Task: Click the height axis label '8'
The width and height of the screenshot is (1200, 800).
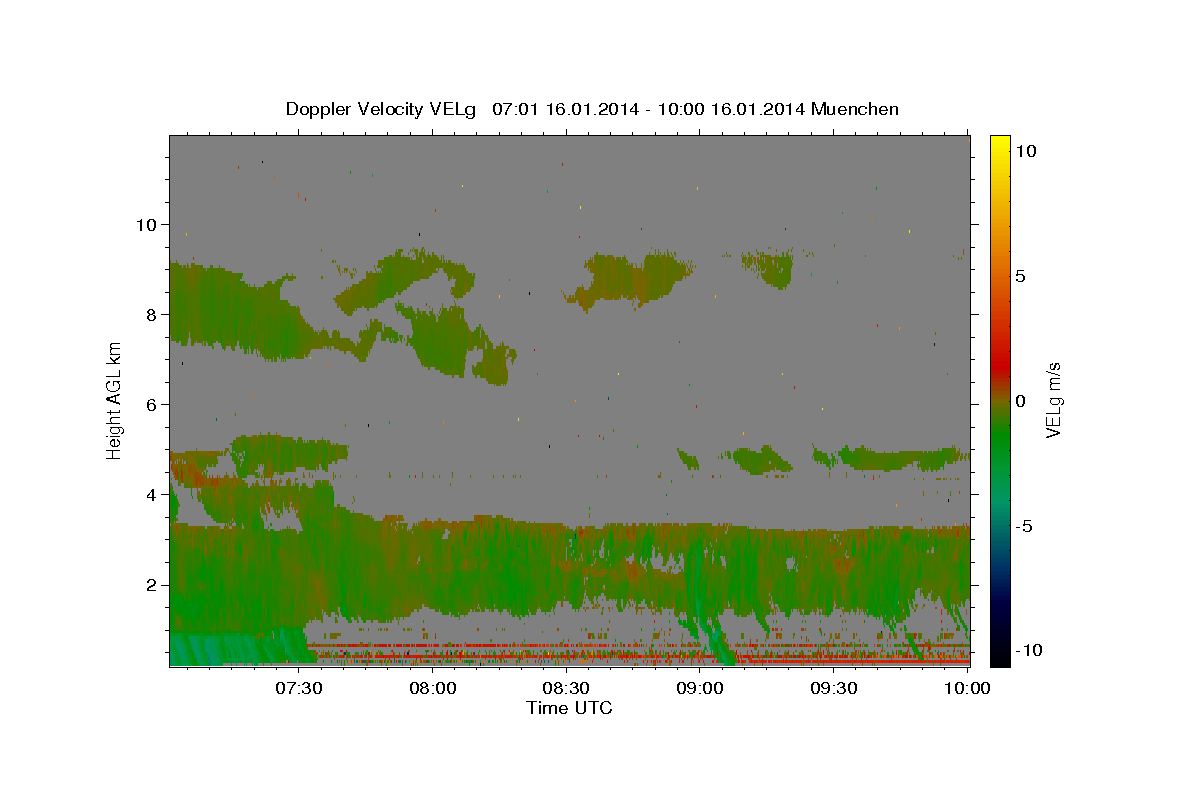Action: click(150, 314)
